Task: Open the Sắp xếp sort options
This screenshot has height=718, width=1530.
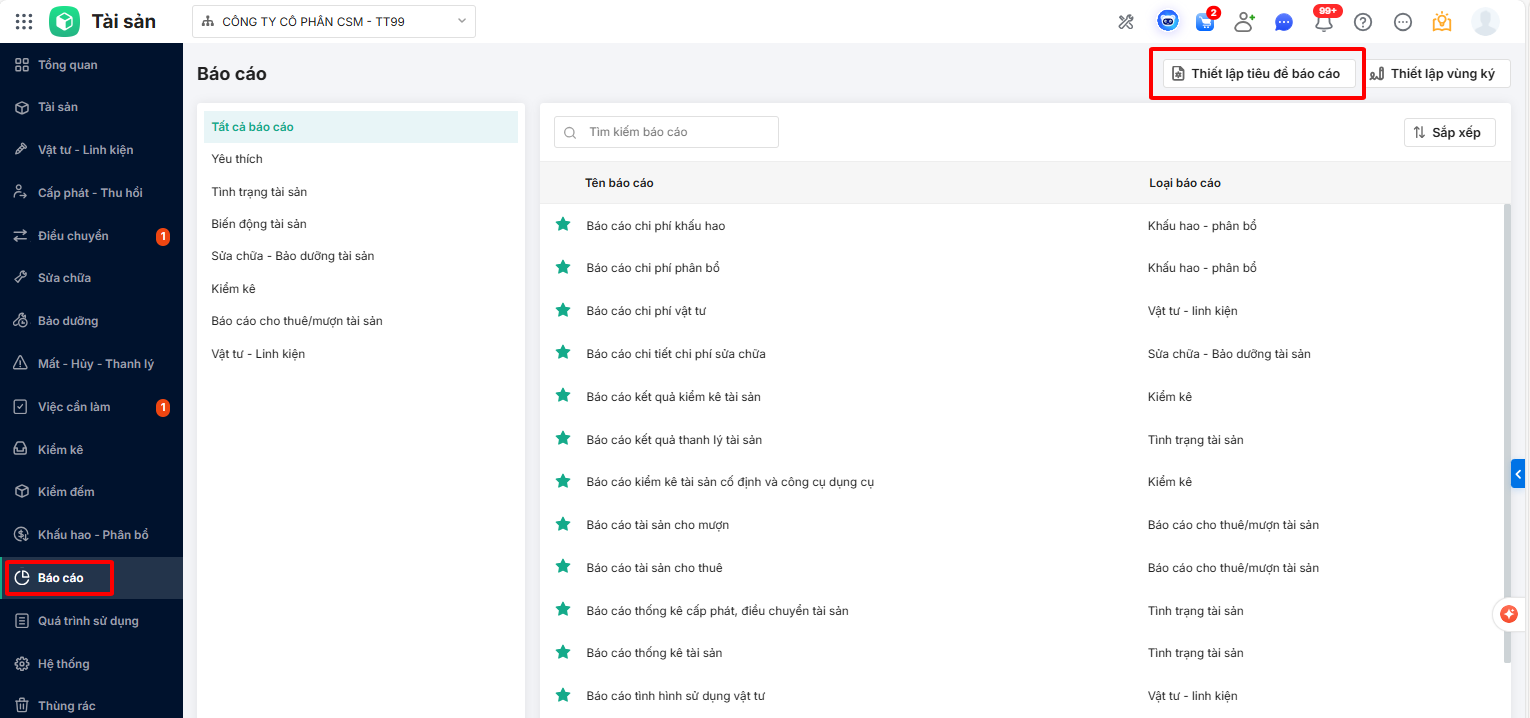Action: point(1449,133)
